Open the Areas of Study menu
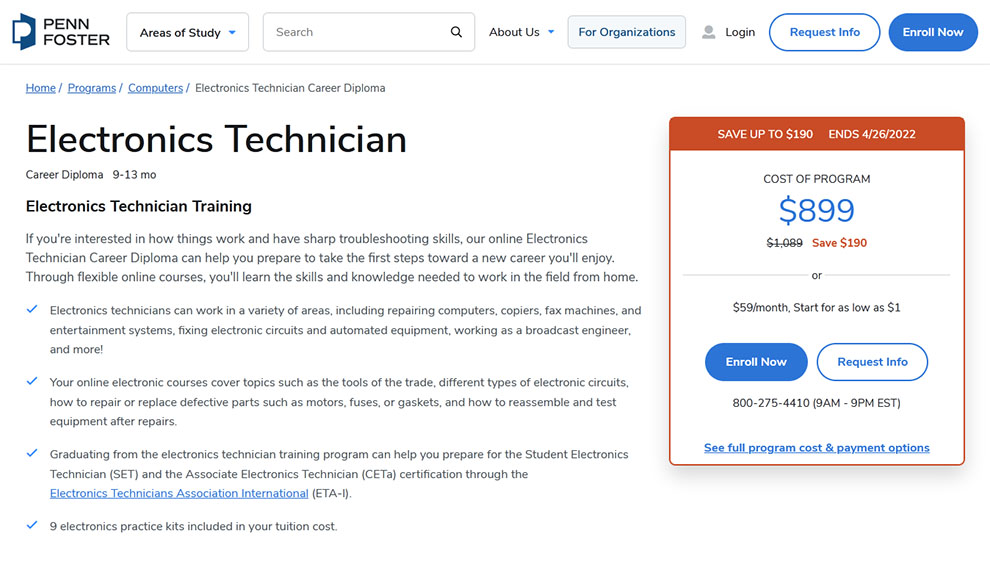 (x=188, y=32)
